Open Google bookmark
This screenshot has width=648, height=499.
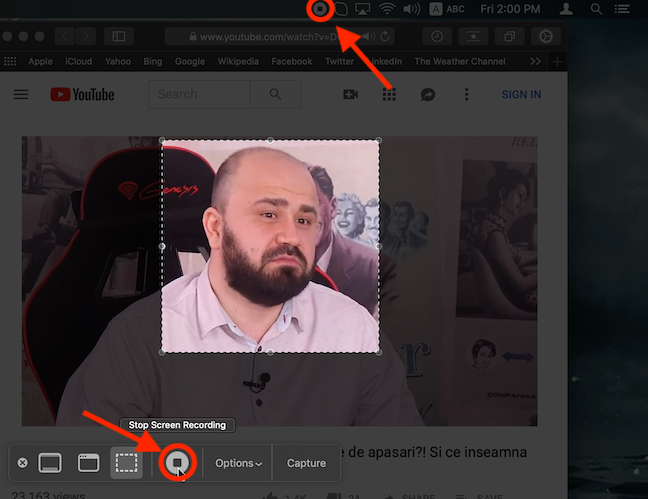point(190,62)
